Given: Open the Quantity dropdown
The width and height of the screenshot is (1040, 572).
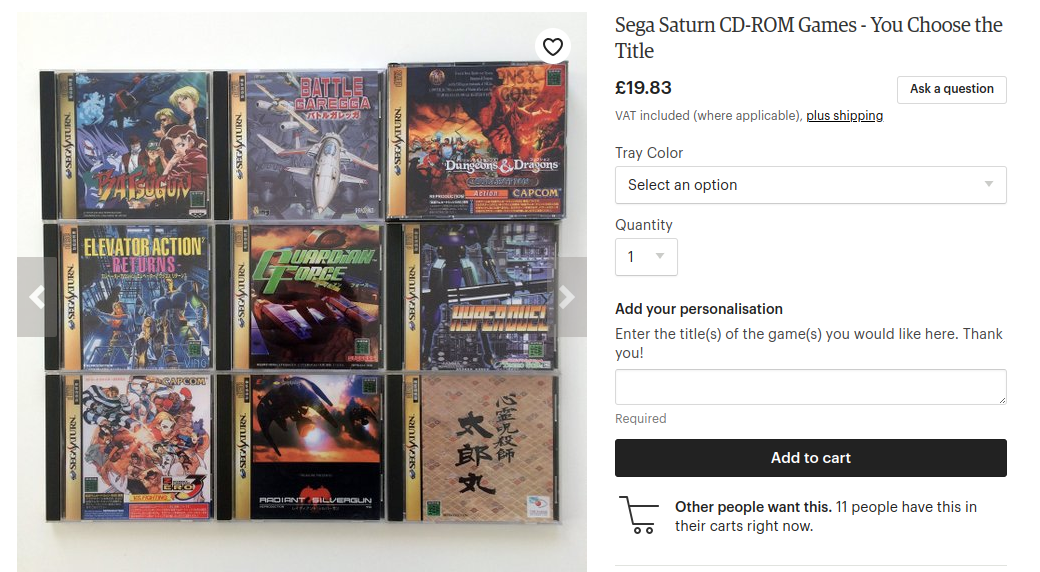Looking at the screenshot, I should coord(646,257).
